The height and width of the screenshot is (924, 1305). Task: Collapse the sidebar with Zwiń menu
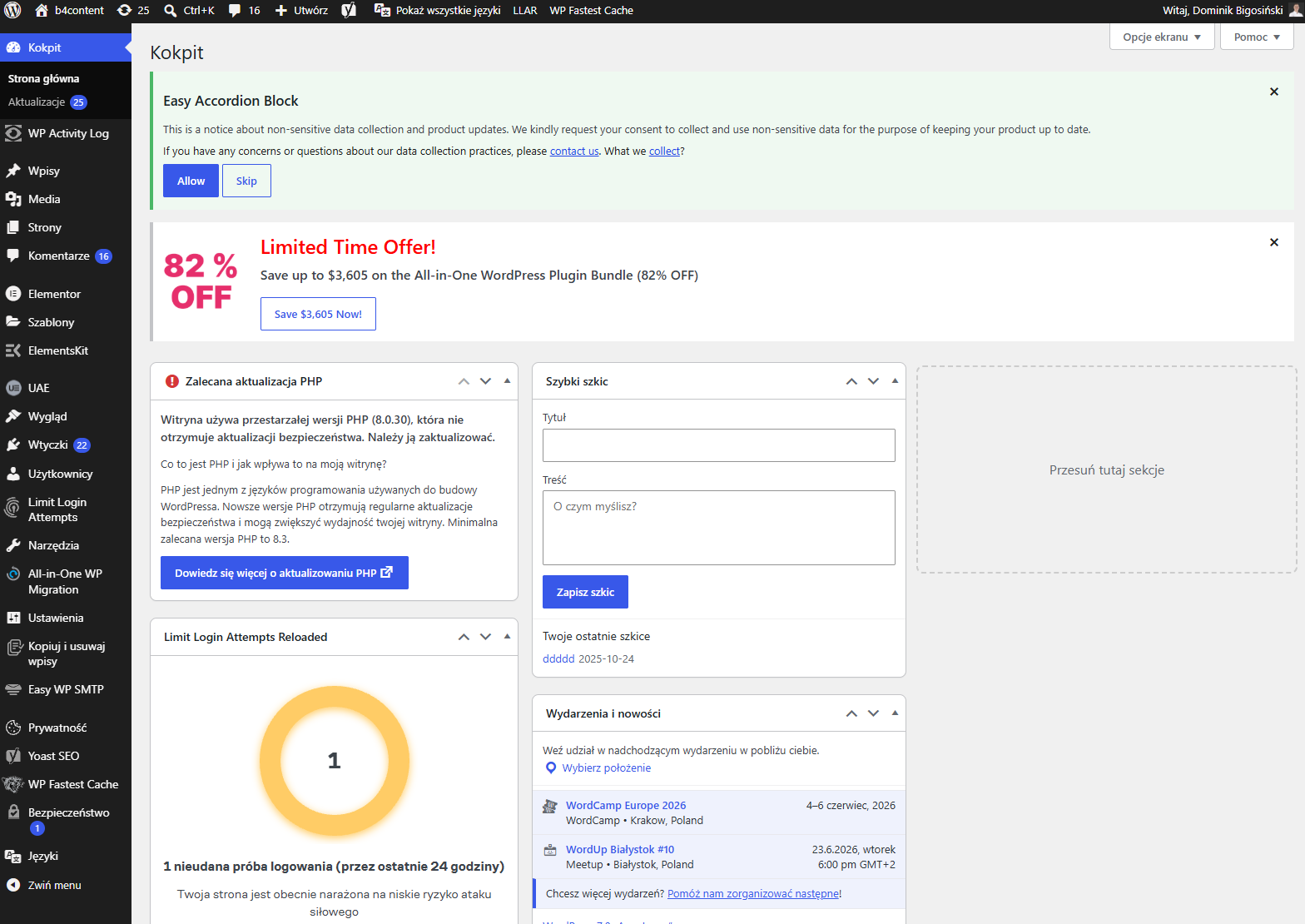pyautogui.click(x=66, y=885)
